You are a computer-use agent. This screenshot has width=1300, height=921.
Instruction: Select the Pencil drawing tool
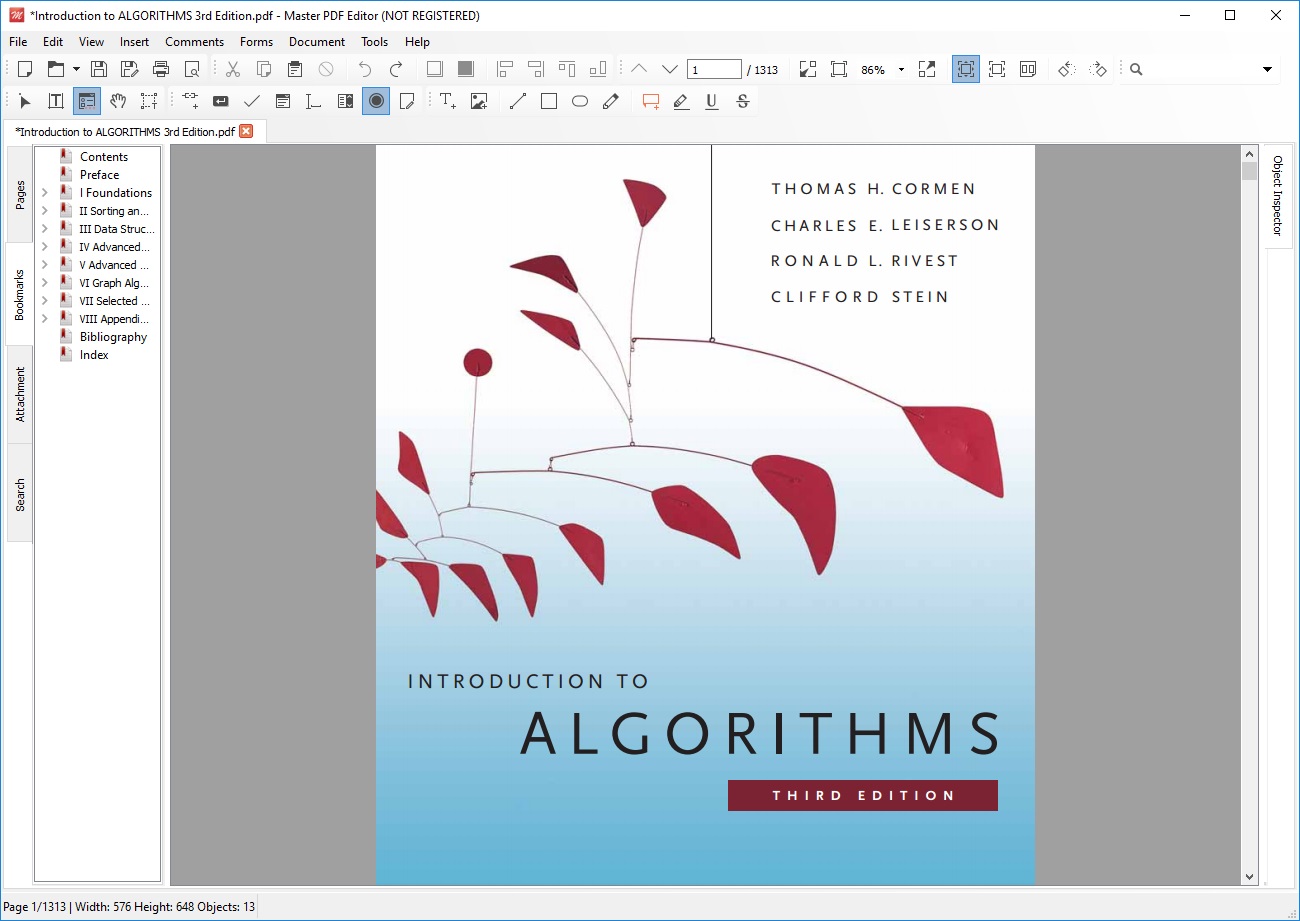[611, 101]
